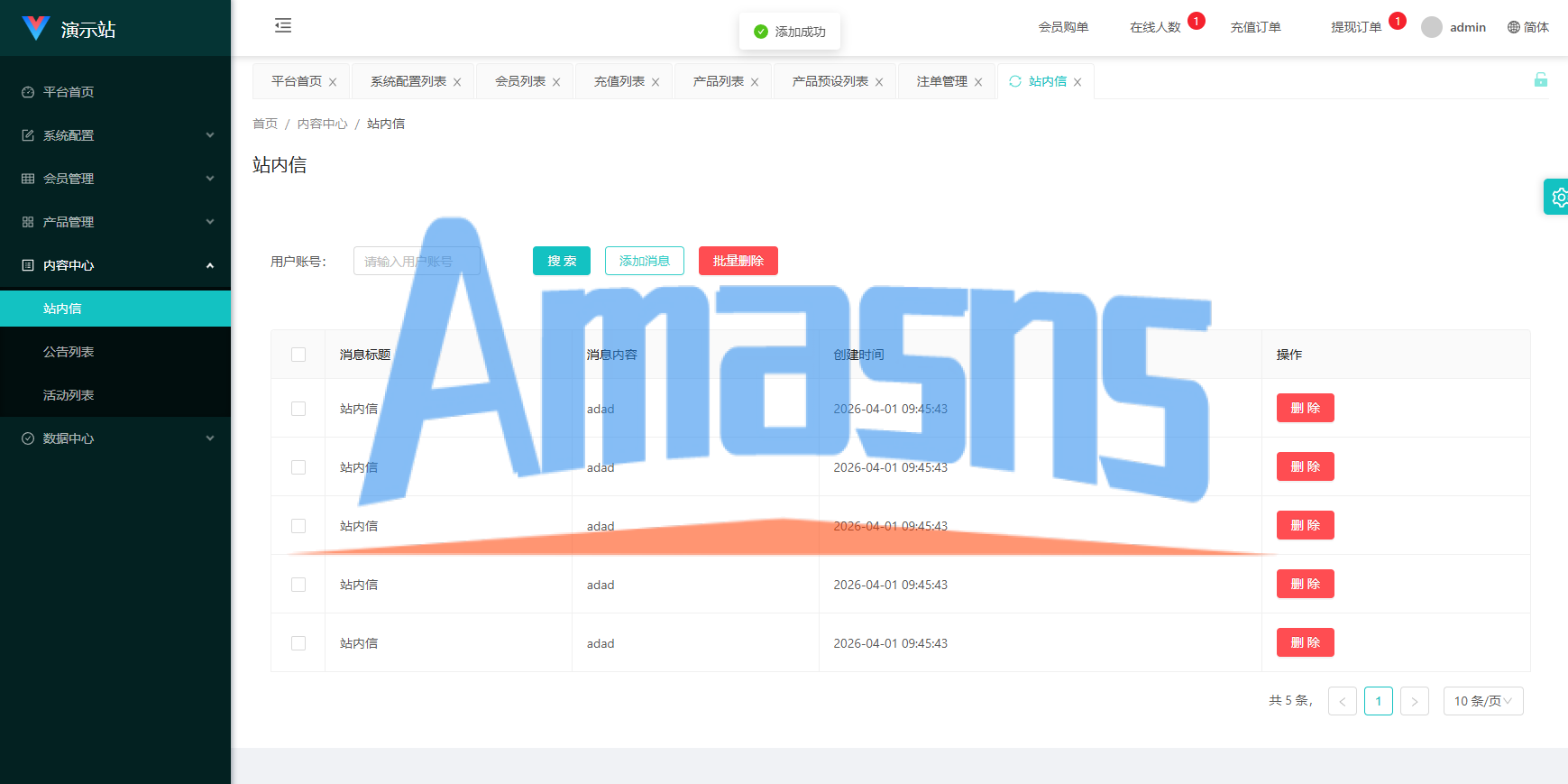Check the third message row checkbox

point(298,526)
